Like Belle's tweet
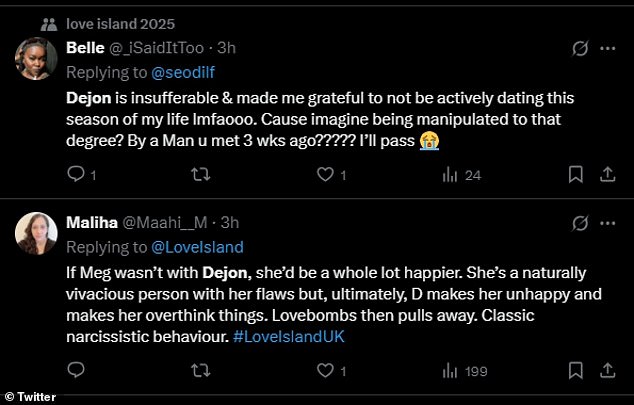634x405 pixels. click(324, 174)
